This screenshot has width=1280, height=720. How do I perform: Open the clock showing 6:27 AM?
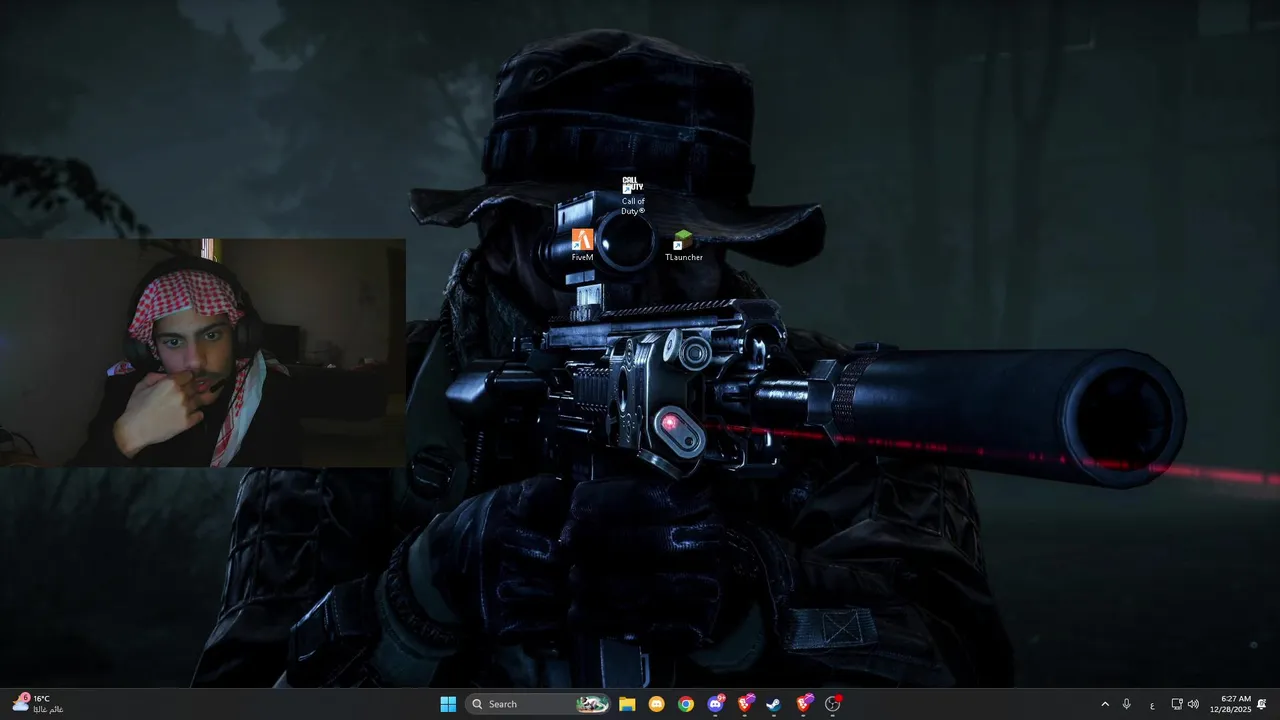pyautogui.click(x=1230, y=704)
